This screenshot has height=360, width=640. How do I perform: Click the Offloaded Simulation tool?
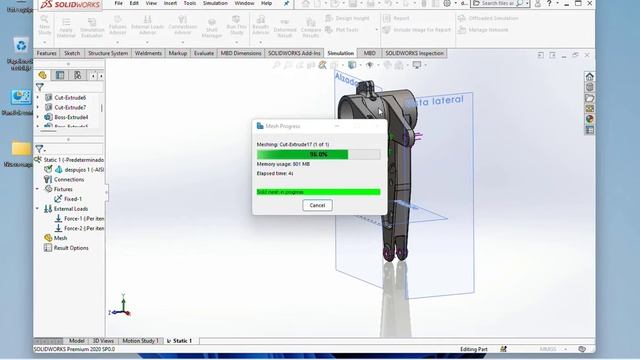pyautogui.click(x=488, y=18)
